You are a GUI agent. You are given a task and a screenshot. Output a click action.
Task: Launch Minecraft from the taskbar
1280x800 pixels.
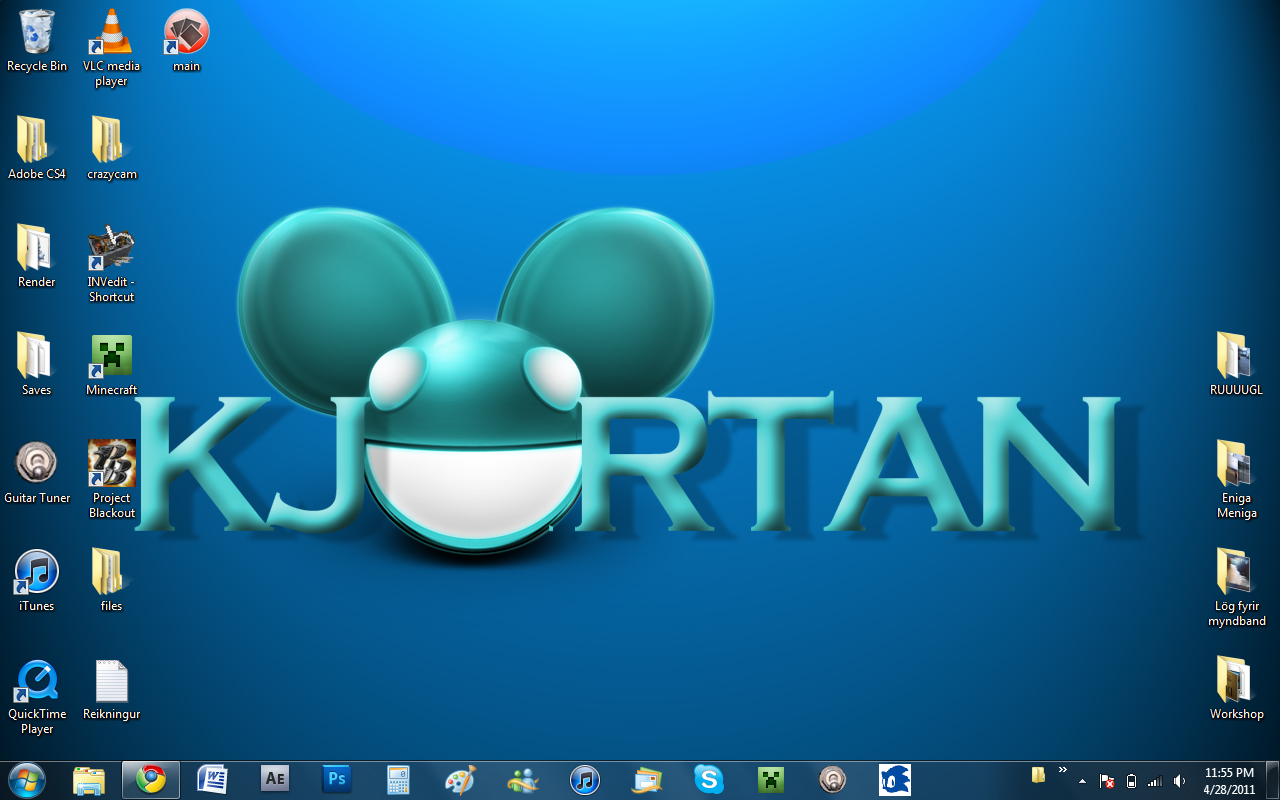click(x=771, y=779)
